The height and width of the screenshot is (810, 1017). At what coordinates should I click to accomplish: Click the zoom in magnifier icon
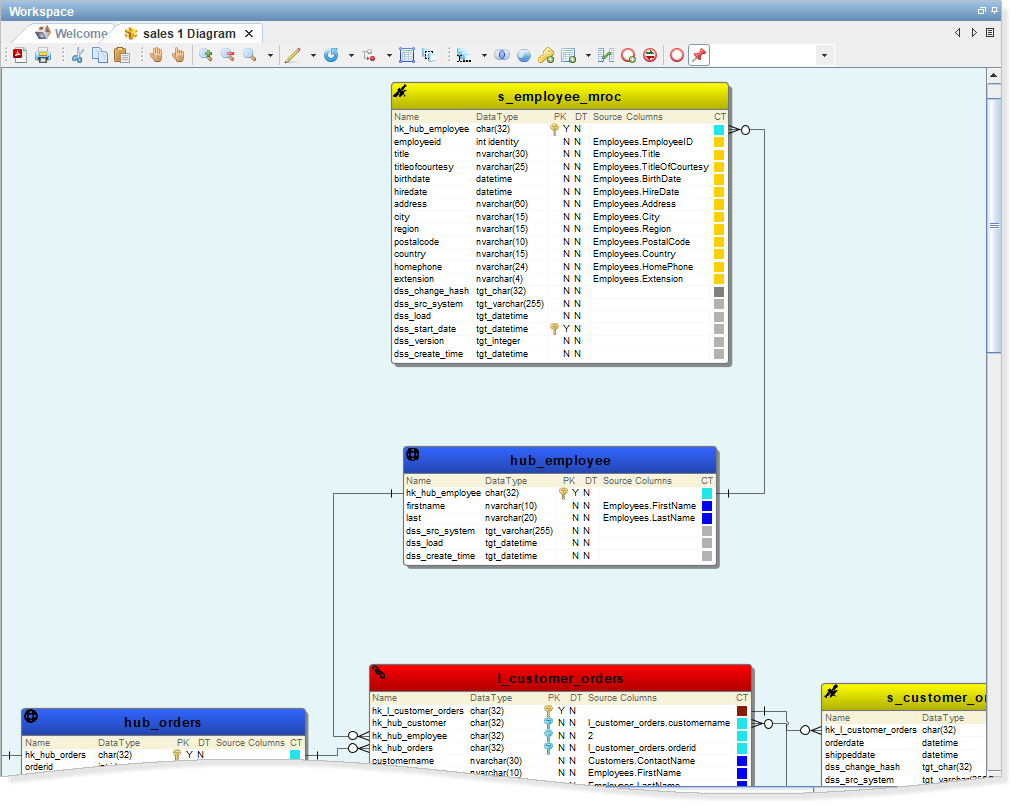tap(205, 56)
